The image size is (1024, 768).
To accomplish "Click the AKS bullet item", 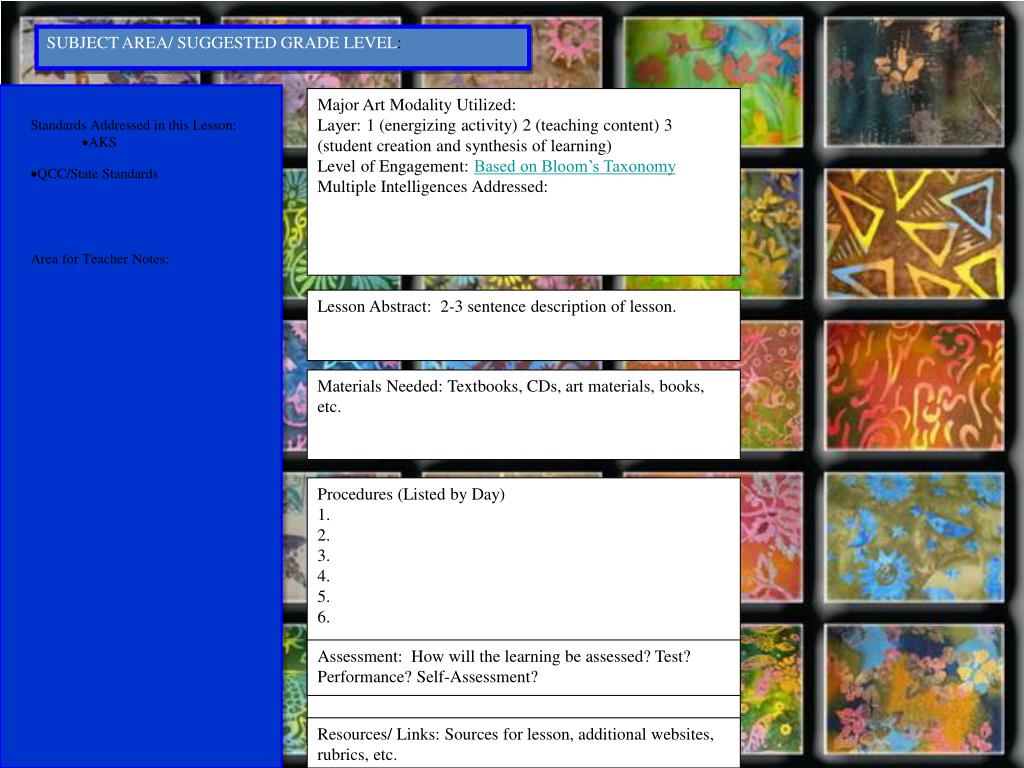I will pos(99,142).
